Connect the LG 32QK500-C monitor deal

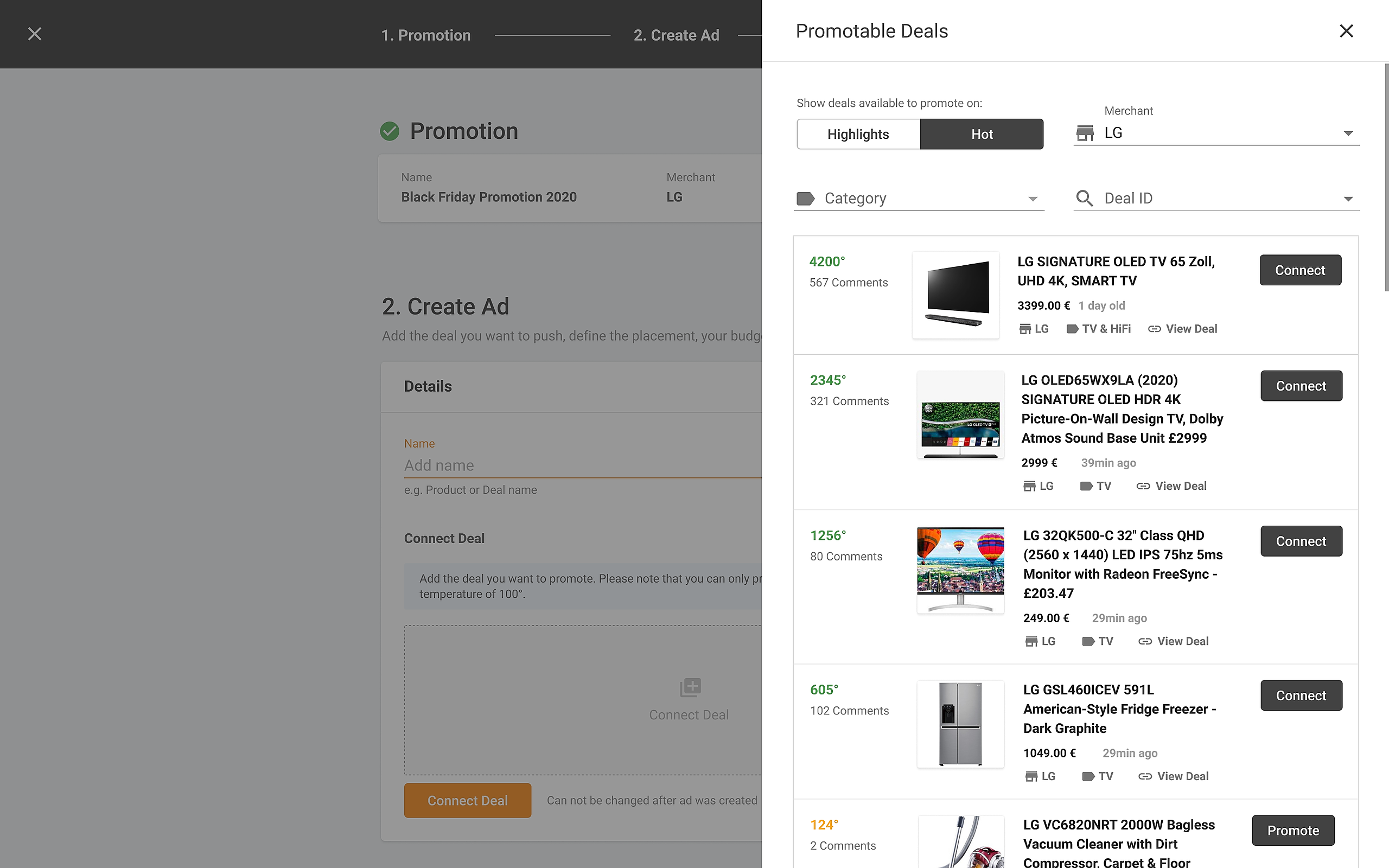[1301, 541]
